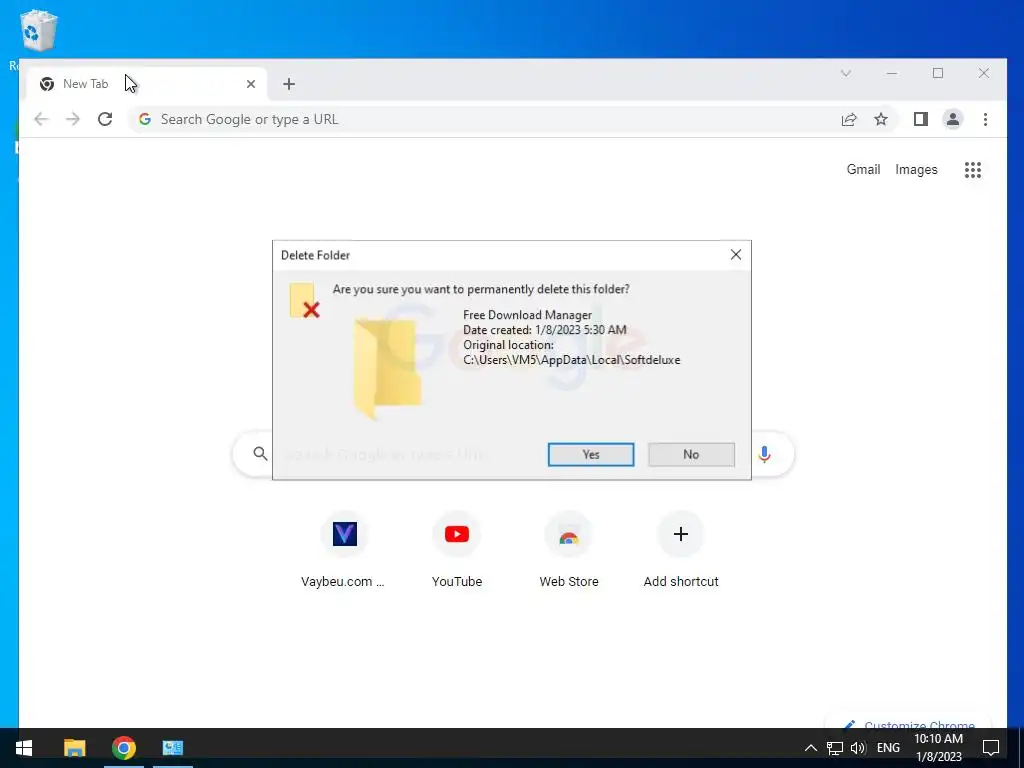This screenshot has height=768, width=1024.
Task: Click Google search magnifier icon
Action: tap(260, 453)
